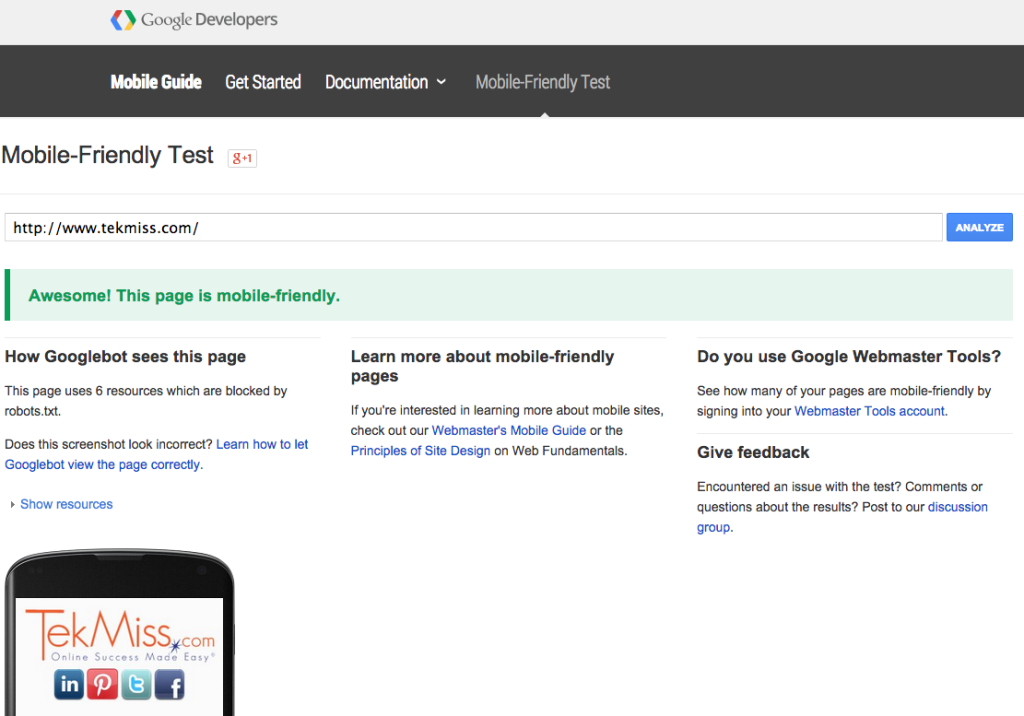Open Pinterest icon in phone preview

[x=103, y=685]
